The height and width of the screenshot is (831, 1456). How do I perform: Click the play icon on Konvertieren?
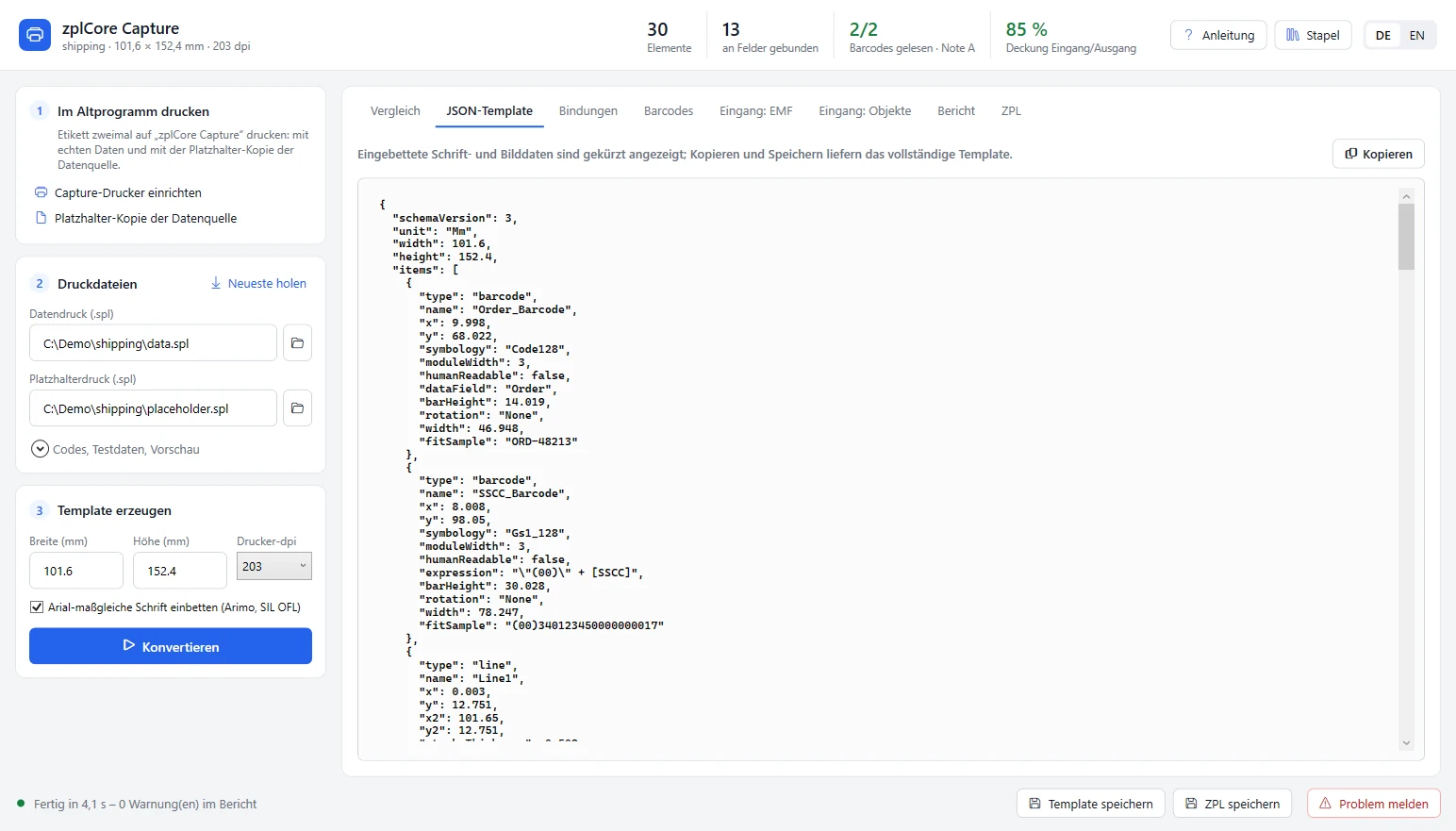click(129, 646)
